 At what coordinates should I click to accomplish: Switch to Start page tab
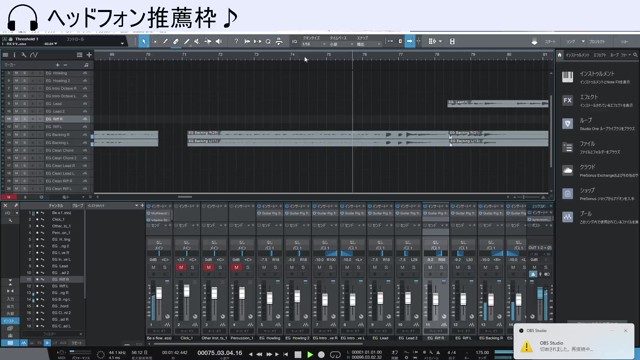pos(550,41)
